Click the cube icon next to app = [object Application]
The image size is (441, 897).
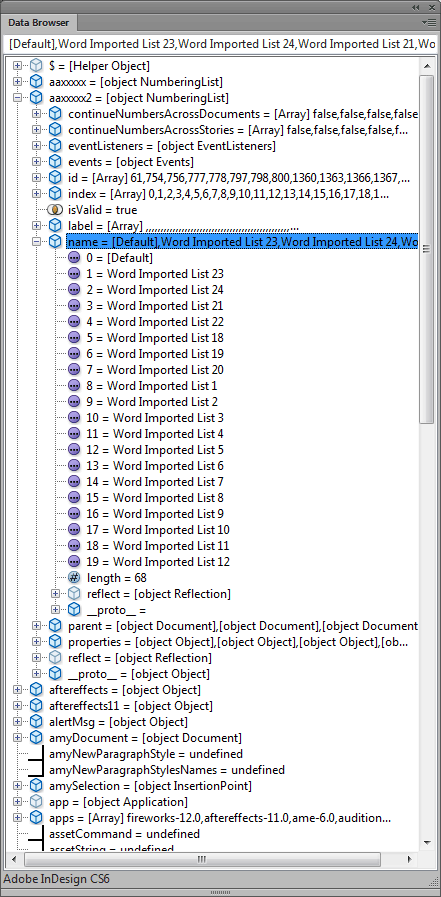(36, 802)
